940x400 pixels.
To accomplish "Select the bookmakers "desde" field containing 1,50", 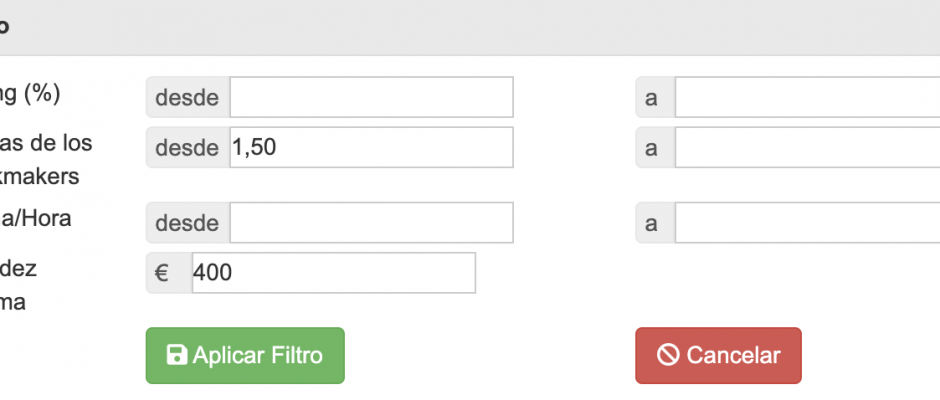I will point(371,148).
